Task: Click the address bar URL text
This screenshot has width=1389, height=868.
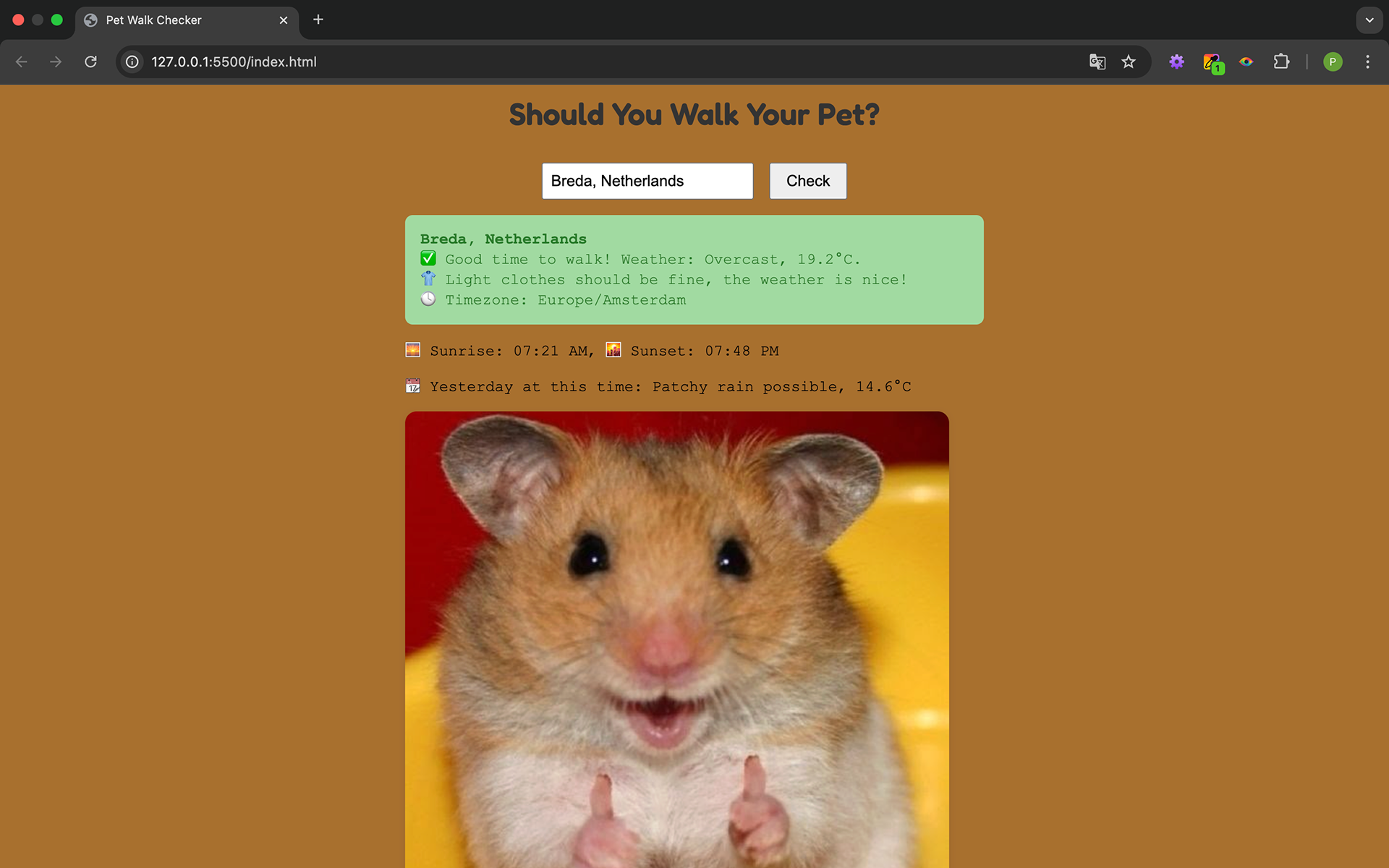Action: coord(234,62)
